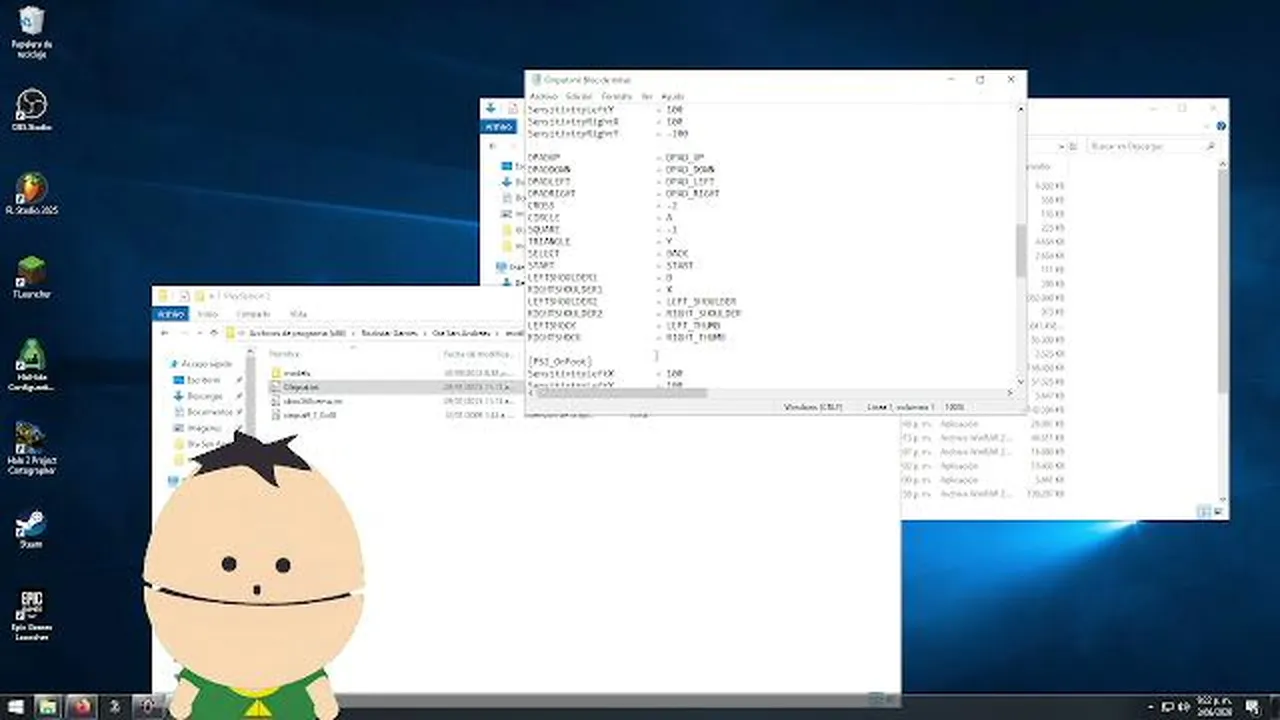1280x720 pixels.
Task: Click Notepad's scroll down arrow
Action: point(1021,381)
